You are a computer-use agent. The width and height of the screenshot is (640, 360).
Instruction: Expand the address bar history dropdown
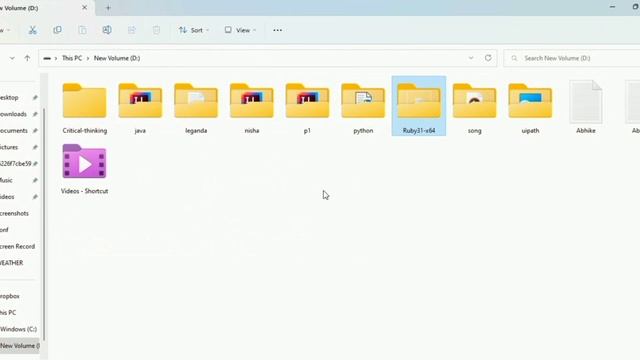471,58
